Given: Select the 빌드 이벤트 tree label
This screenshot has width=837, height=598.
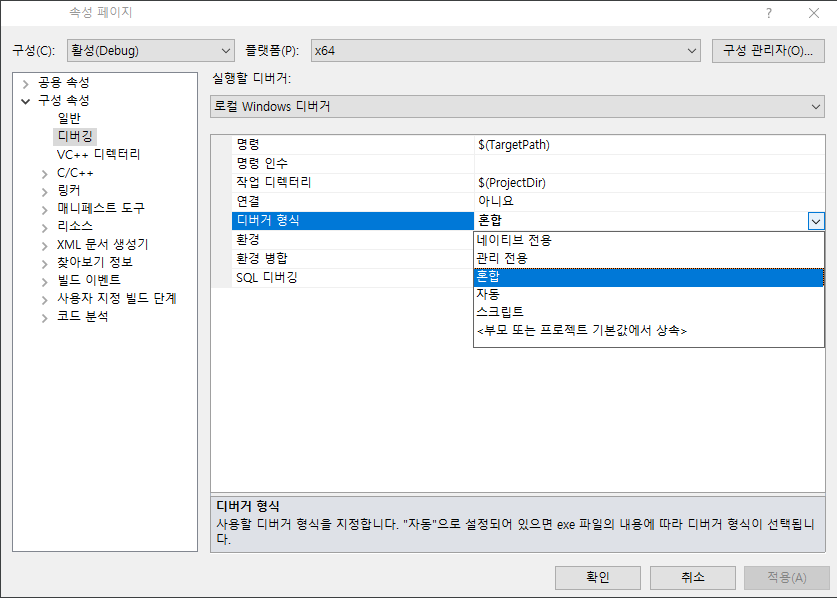Looking at the screenshot, I should click(89, 280).
